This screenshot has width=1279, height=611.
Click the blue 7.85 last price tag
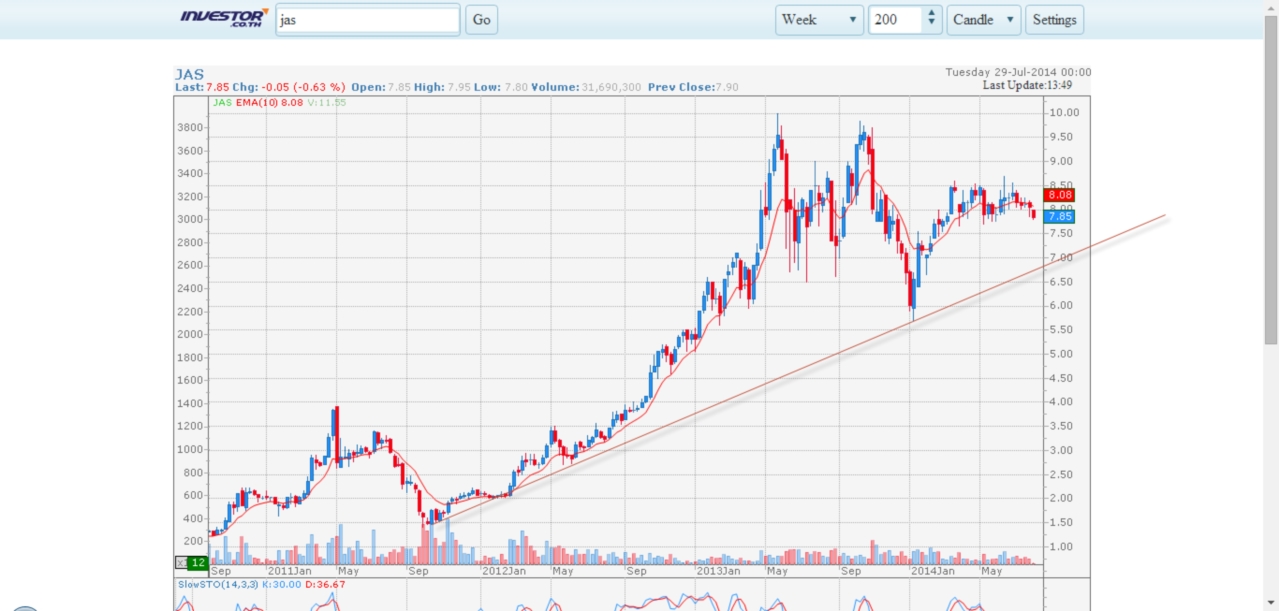1060,216
